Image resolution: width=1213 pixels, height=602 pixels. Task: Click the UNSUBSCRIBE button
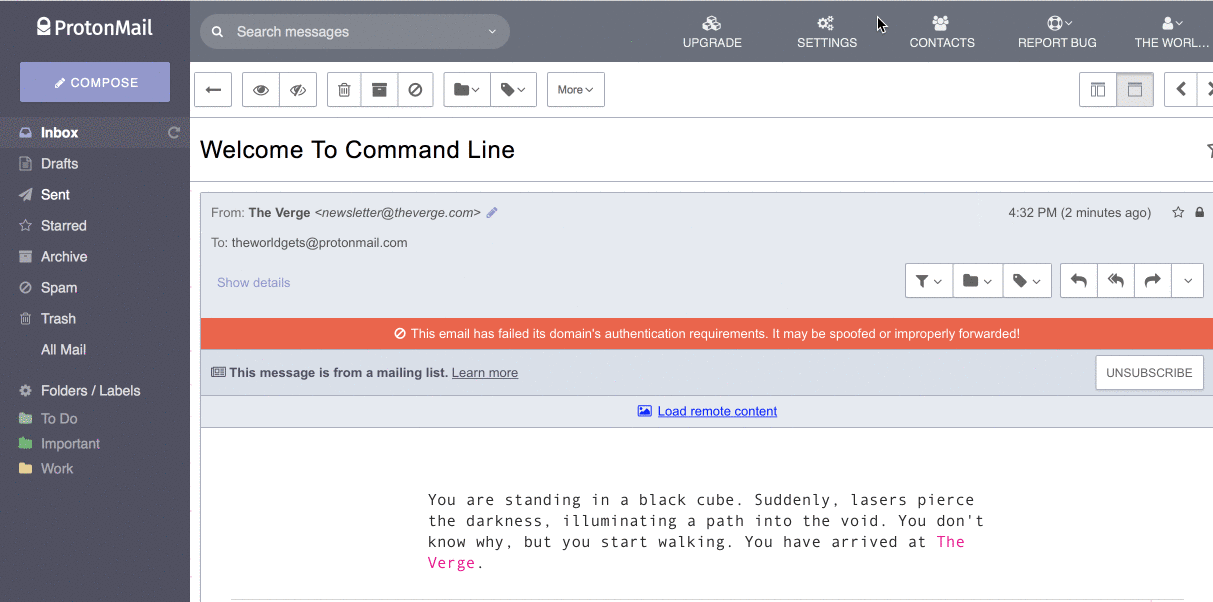tap(1149, 372)
